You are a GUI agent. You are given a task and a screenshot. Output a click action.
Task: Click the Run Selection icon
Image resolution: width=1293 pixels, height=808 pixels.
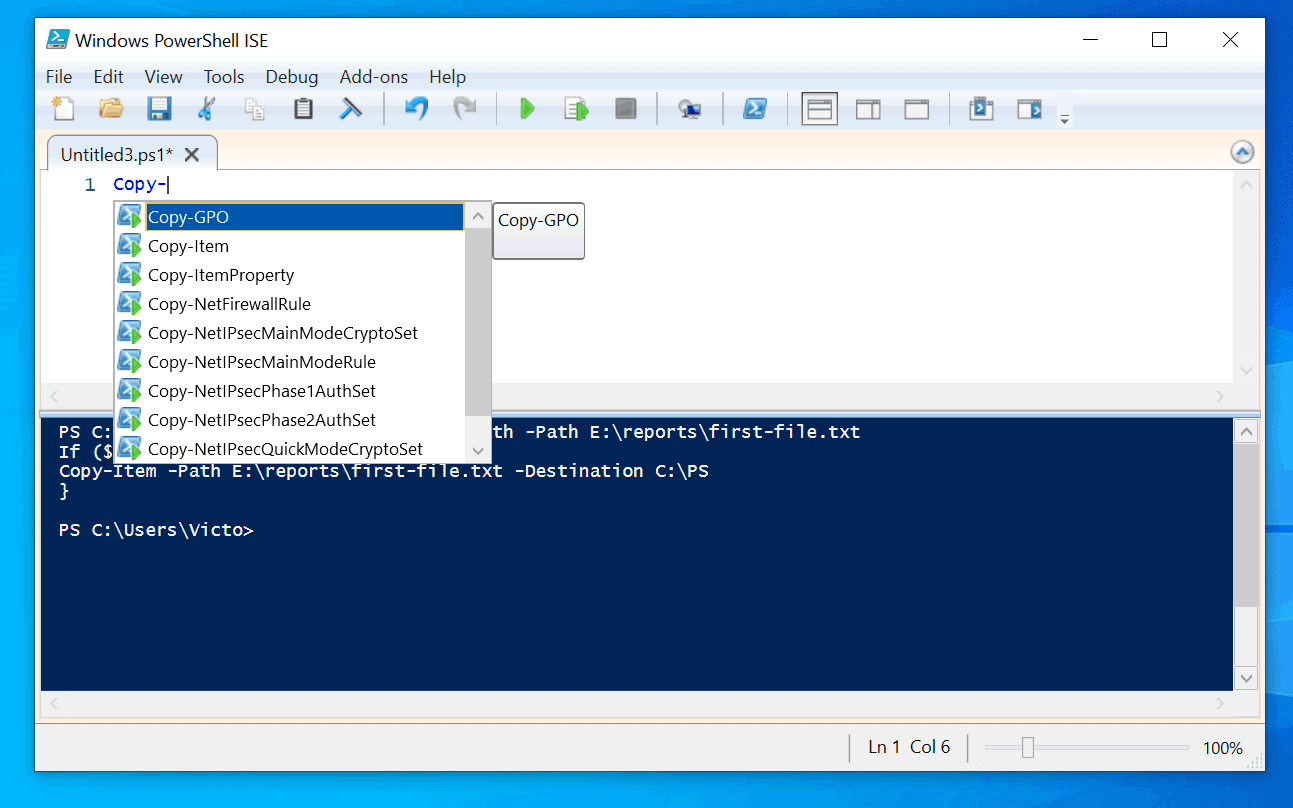tap(577, 108)
